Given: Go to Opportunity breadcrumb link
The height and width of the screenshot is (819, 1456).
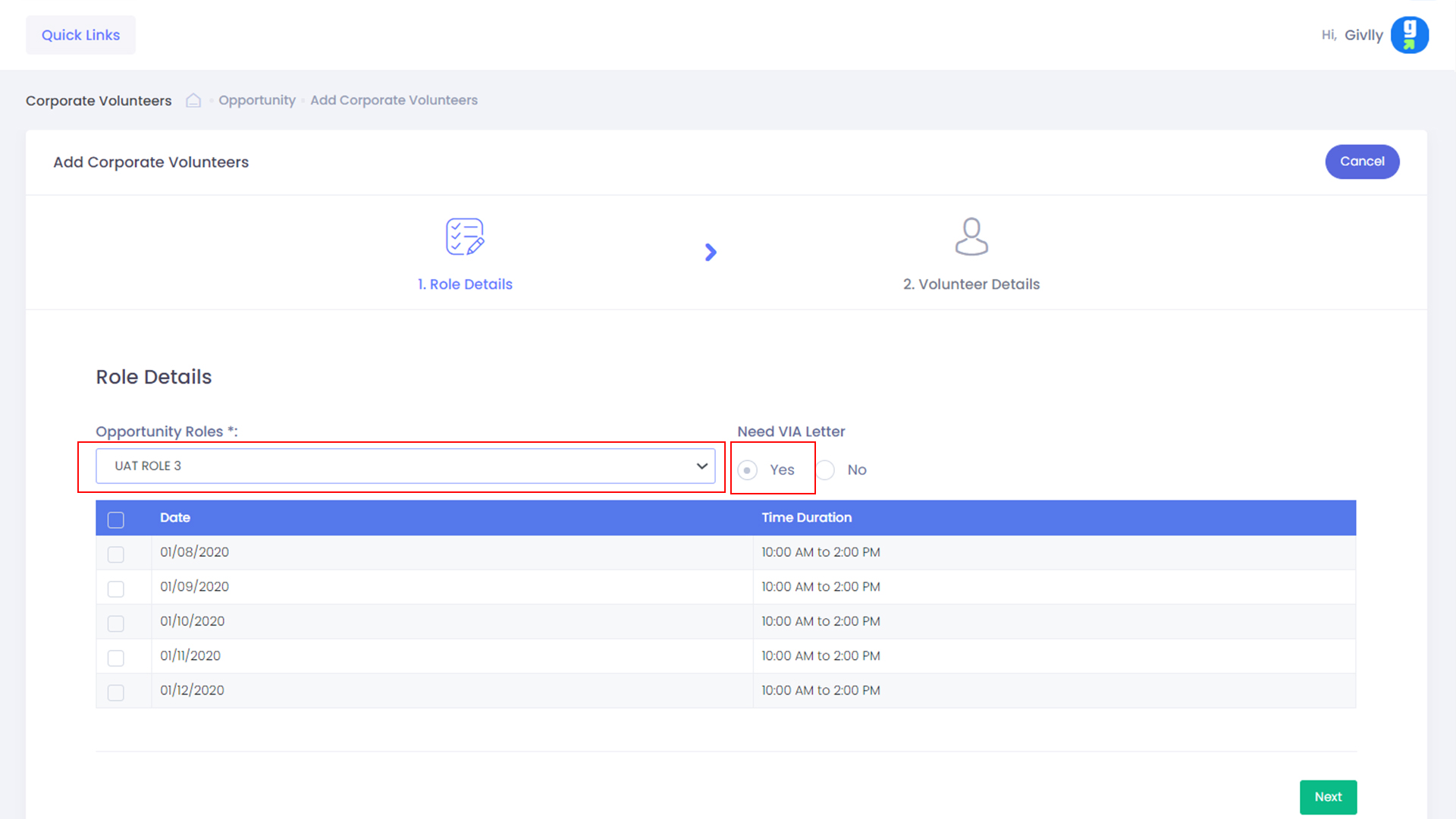Looking at the screenshot, I should tap(257, 100).
